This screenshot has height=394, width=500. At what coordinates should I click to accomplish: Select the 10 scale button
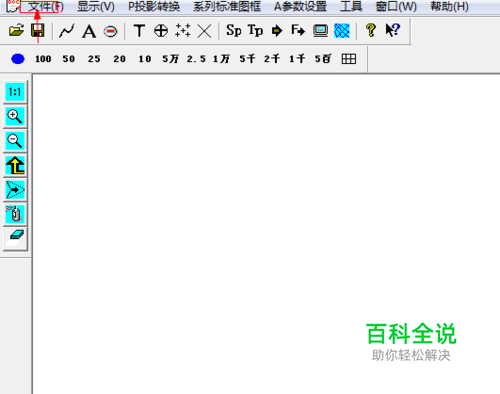click(145, 59)
